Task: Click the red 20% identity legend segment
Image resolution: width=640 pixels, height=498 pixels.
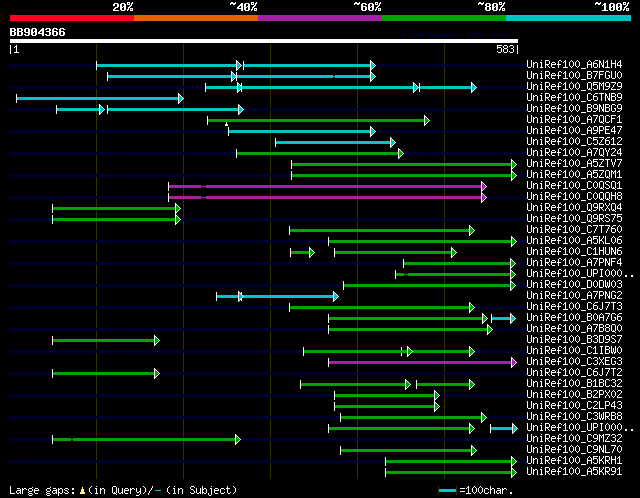Action: [72, 18]
